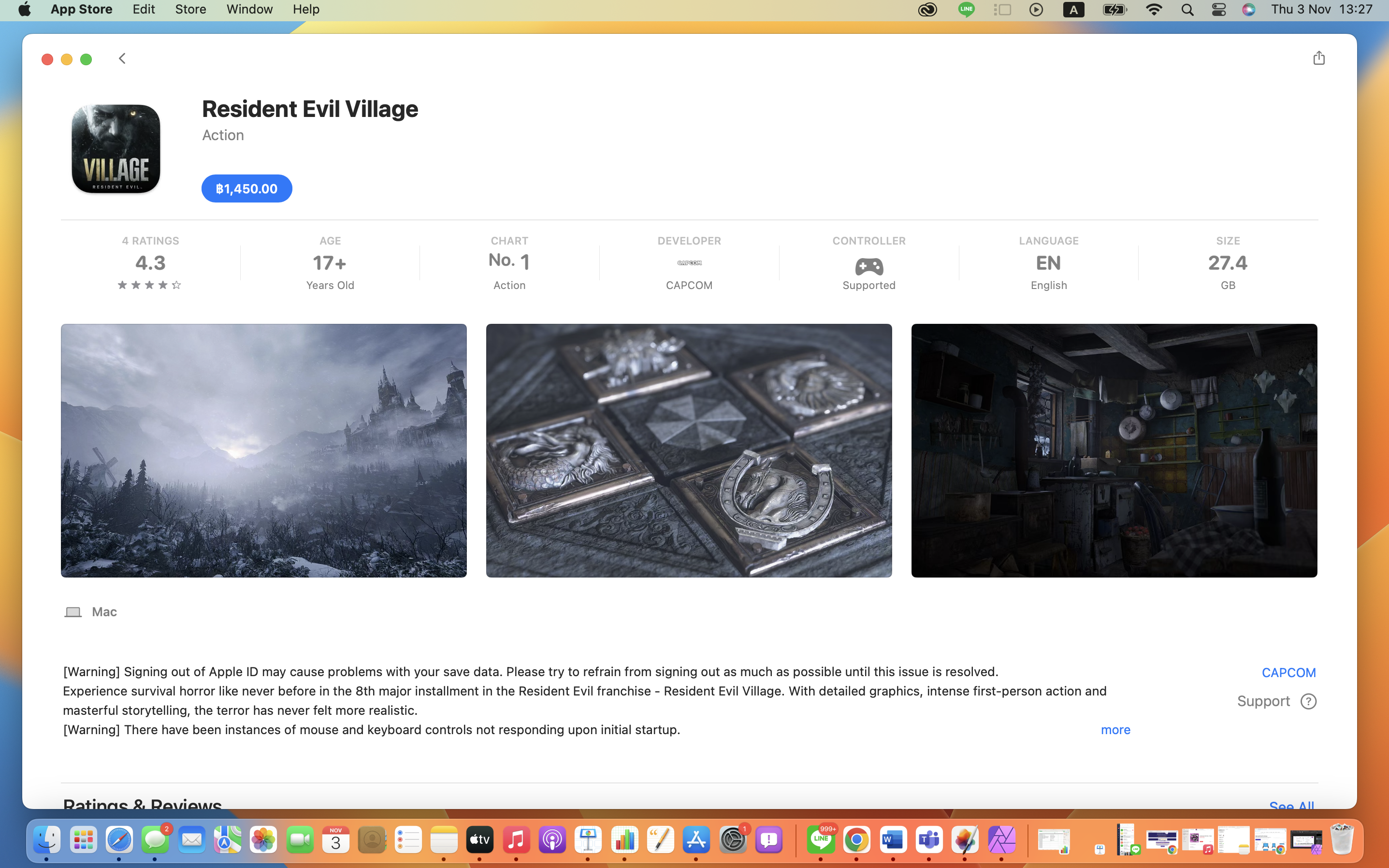Image resolution: width=1389 pixels, height=868 pixels.
Task: Open the misty castle landscape screenshot
Action: [263, 450]
